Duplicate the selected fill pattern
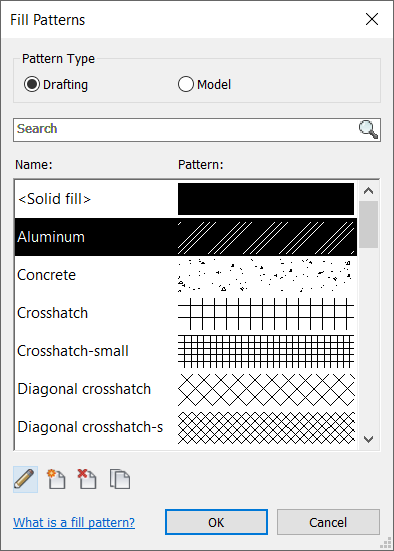Viewport: 394px width, 551px height. click(120, 479)
